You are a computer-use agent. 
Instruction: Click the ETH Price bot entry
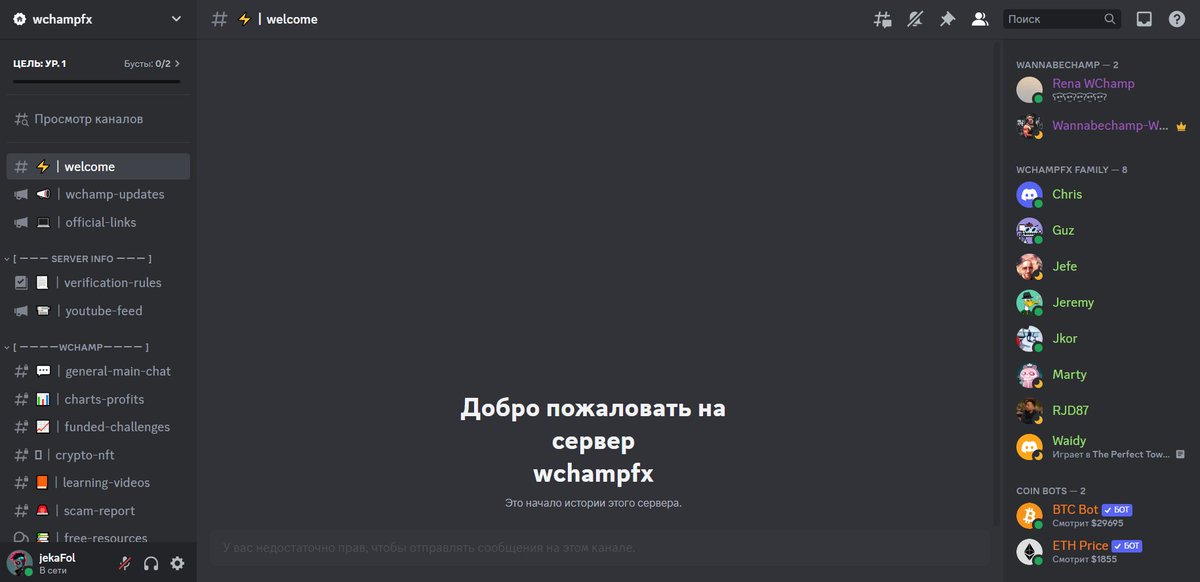1100,552
